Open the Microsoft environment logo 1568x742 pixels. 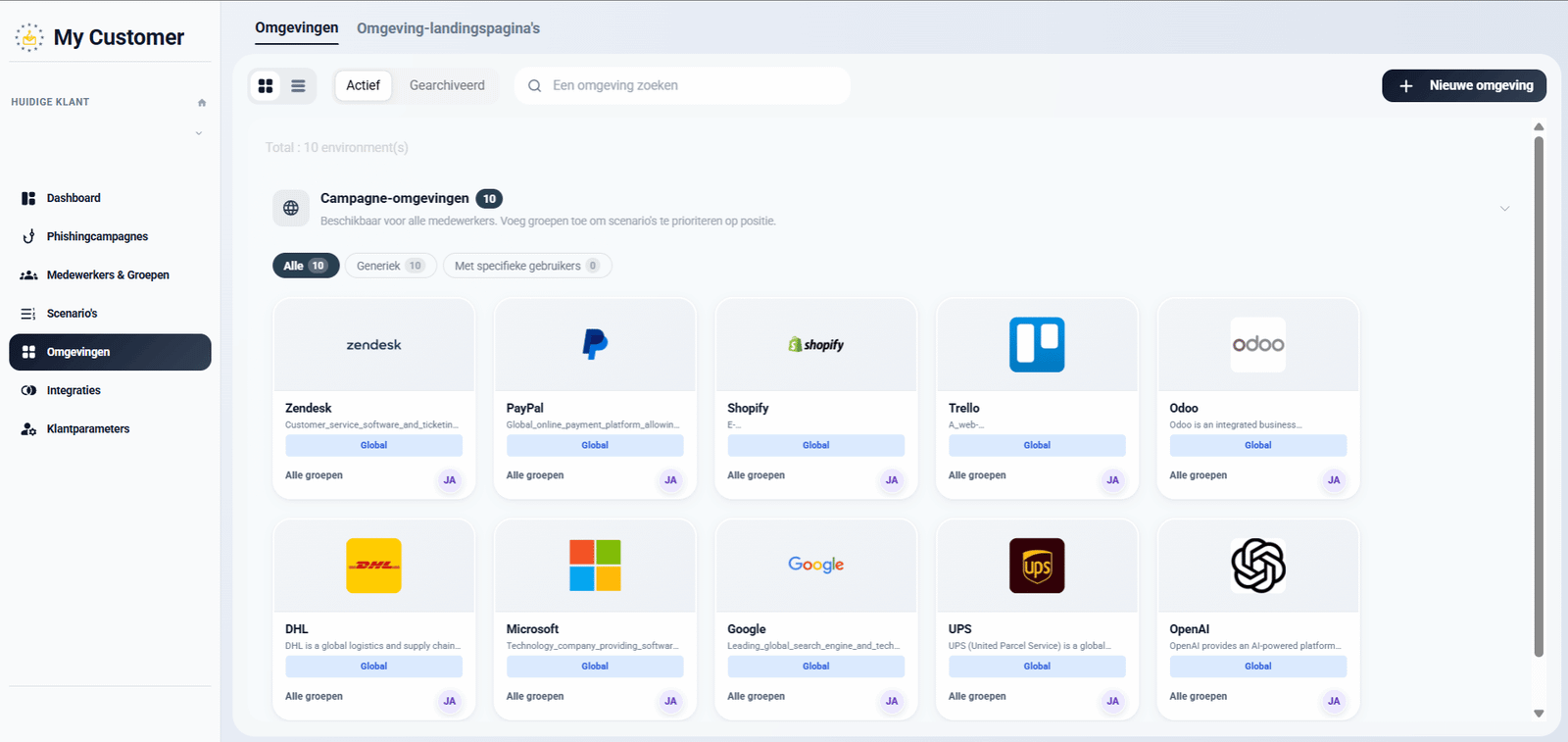[x=595, y=566]
